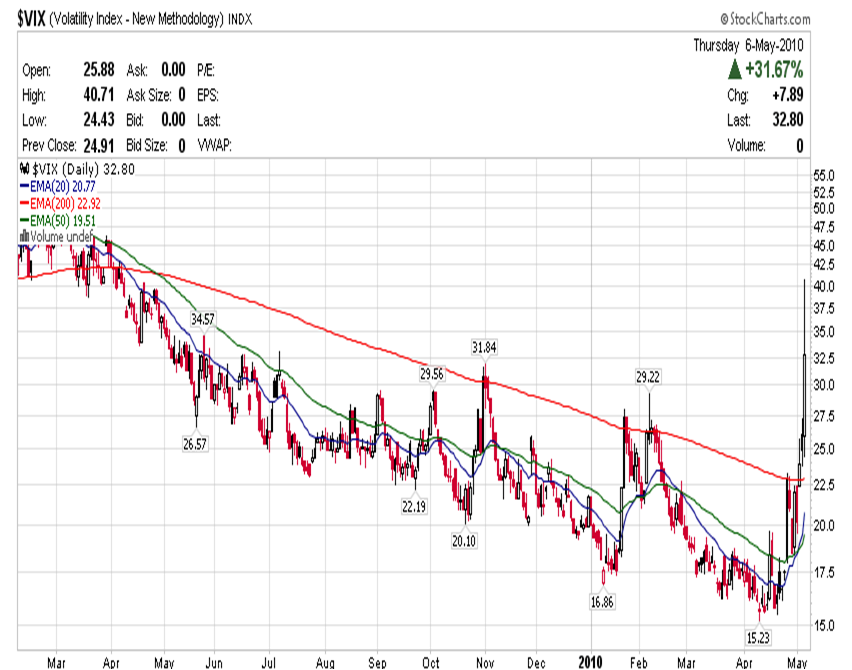852x670 pixels.
Task: Click the Last value 32.80
Action: 788,120
